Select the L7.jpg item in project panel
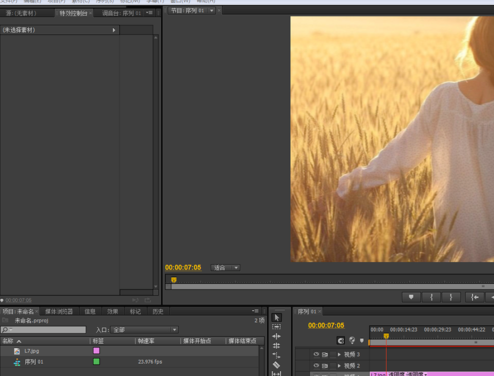Image resolution: width=494 pixels, height=376 pixels. 32,351
